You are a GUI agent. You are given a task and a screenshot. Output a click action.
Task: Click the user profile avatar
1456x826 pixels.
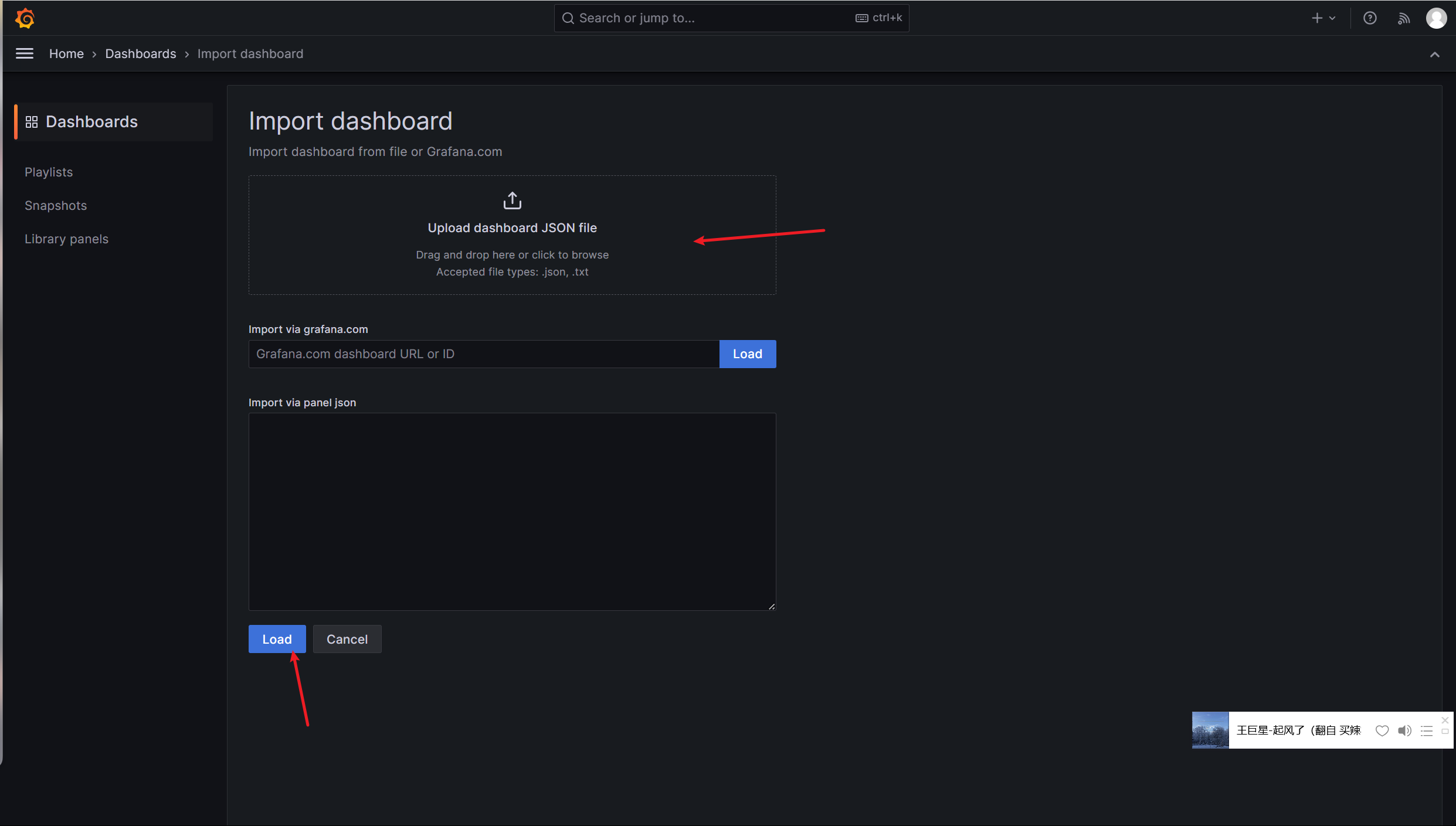click(1436, 18)
